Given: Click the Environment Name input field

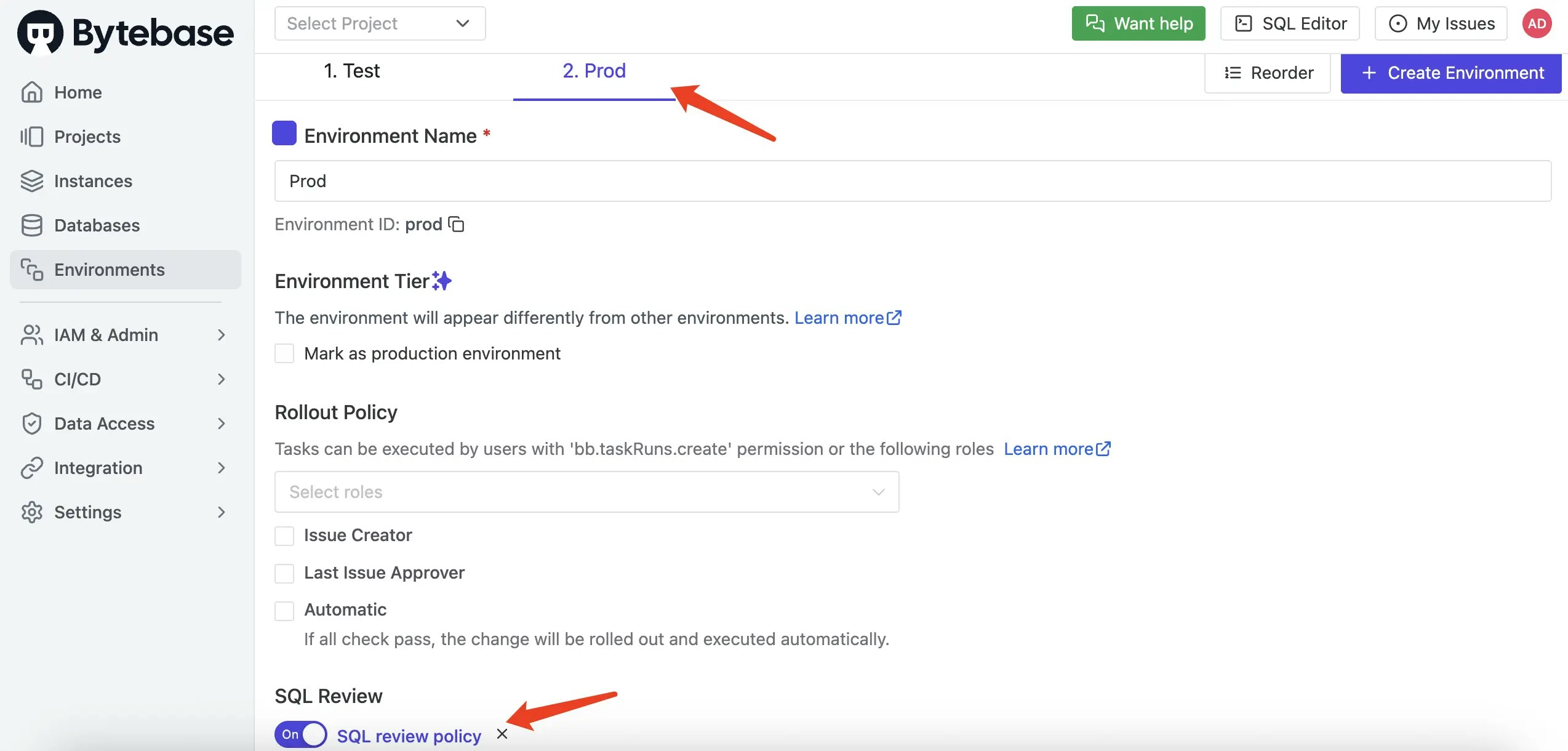Looking at the screenshot, I should (x=913, y=181).
